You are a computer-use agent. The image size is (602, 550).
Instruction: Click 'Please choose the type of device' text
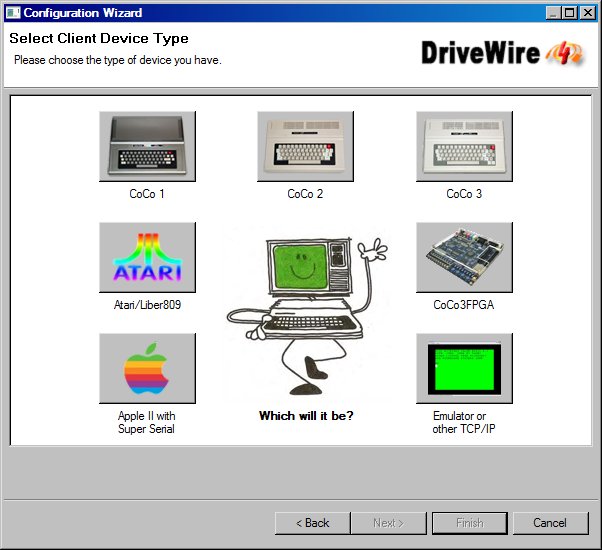click(x=118, y=60)
